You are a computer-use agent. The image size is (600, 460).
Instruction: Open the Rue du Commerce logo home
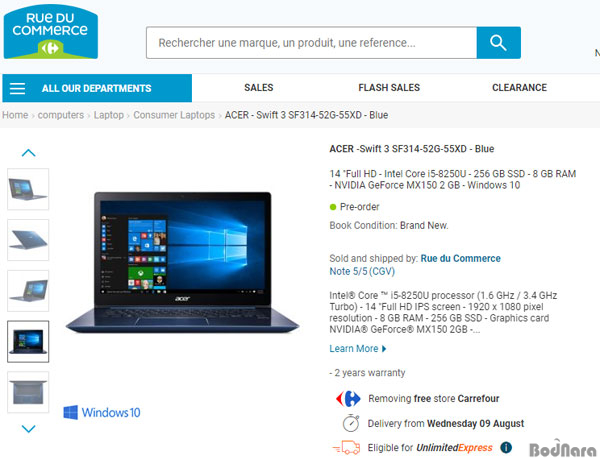coord(51,31)
